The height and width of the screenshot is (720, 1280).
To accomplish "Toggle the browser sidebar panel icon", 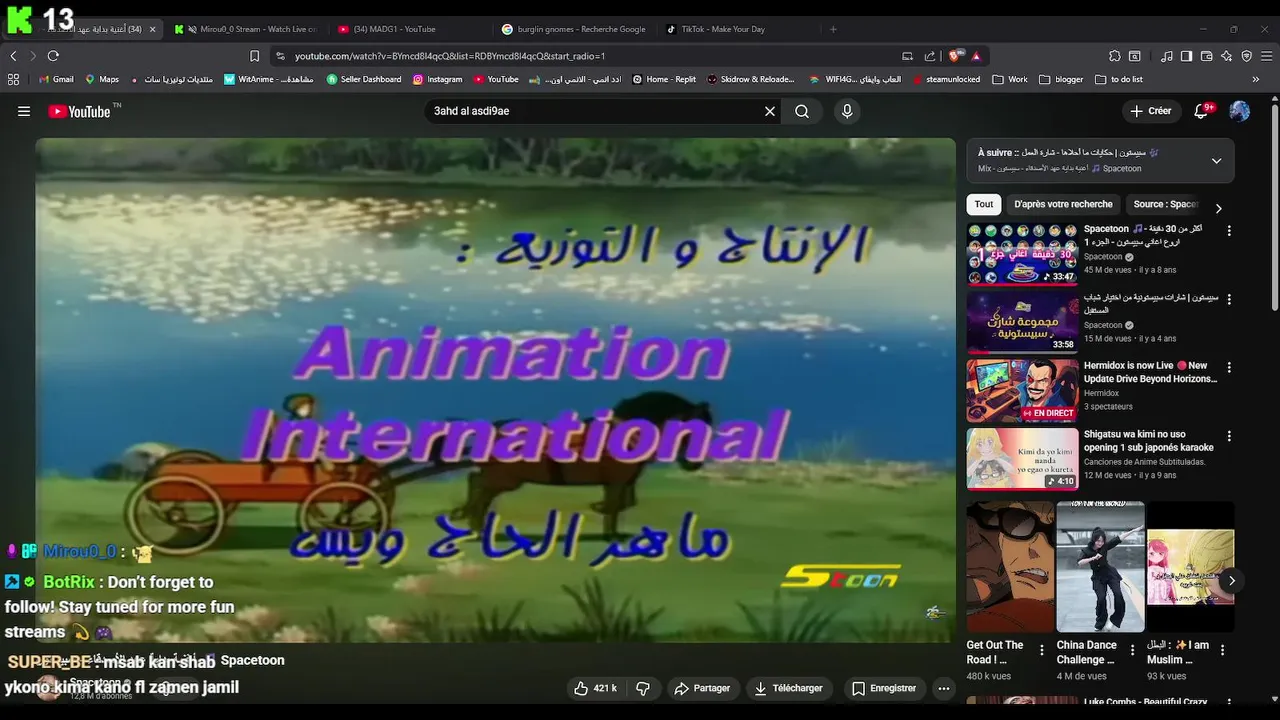I will (1186, 56).
